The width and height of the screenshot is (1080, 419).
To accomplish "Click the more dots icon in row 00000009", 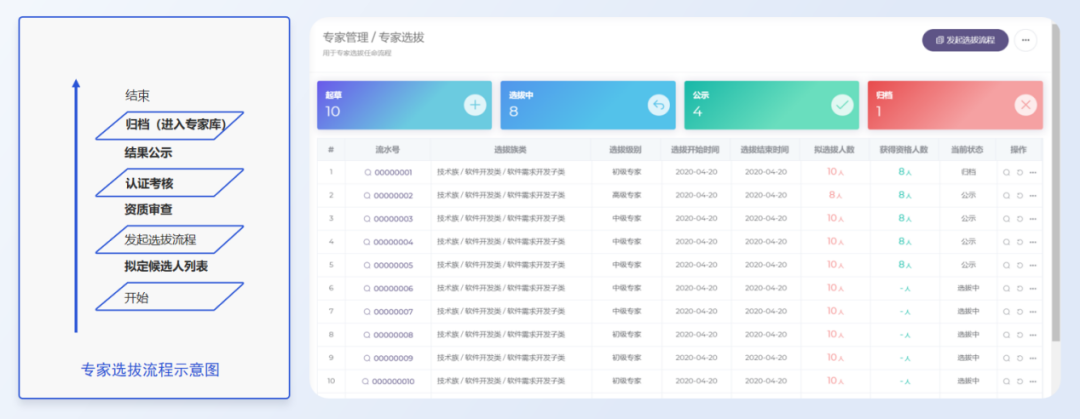I will [x=1032, y=358].
